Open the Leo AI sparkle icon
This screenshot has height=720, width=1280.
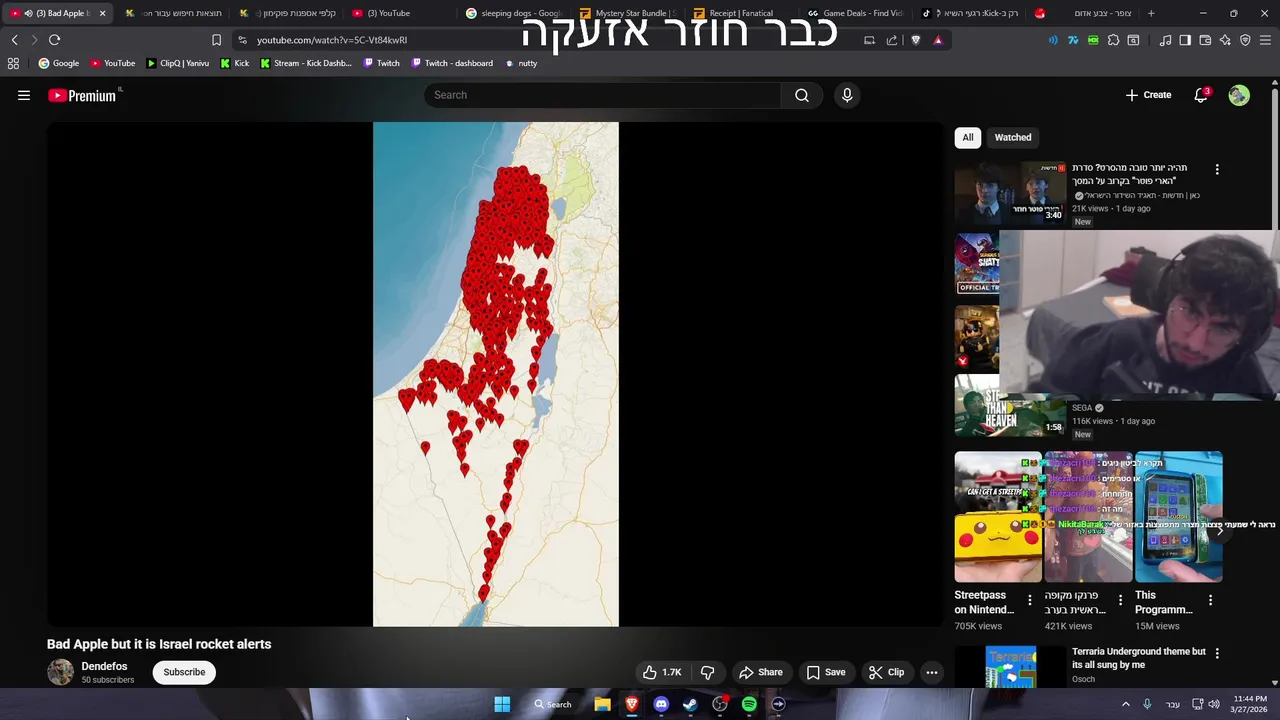(1225, 40)
